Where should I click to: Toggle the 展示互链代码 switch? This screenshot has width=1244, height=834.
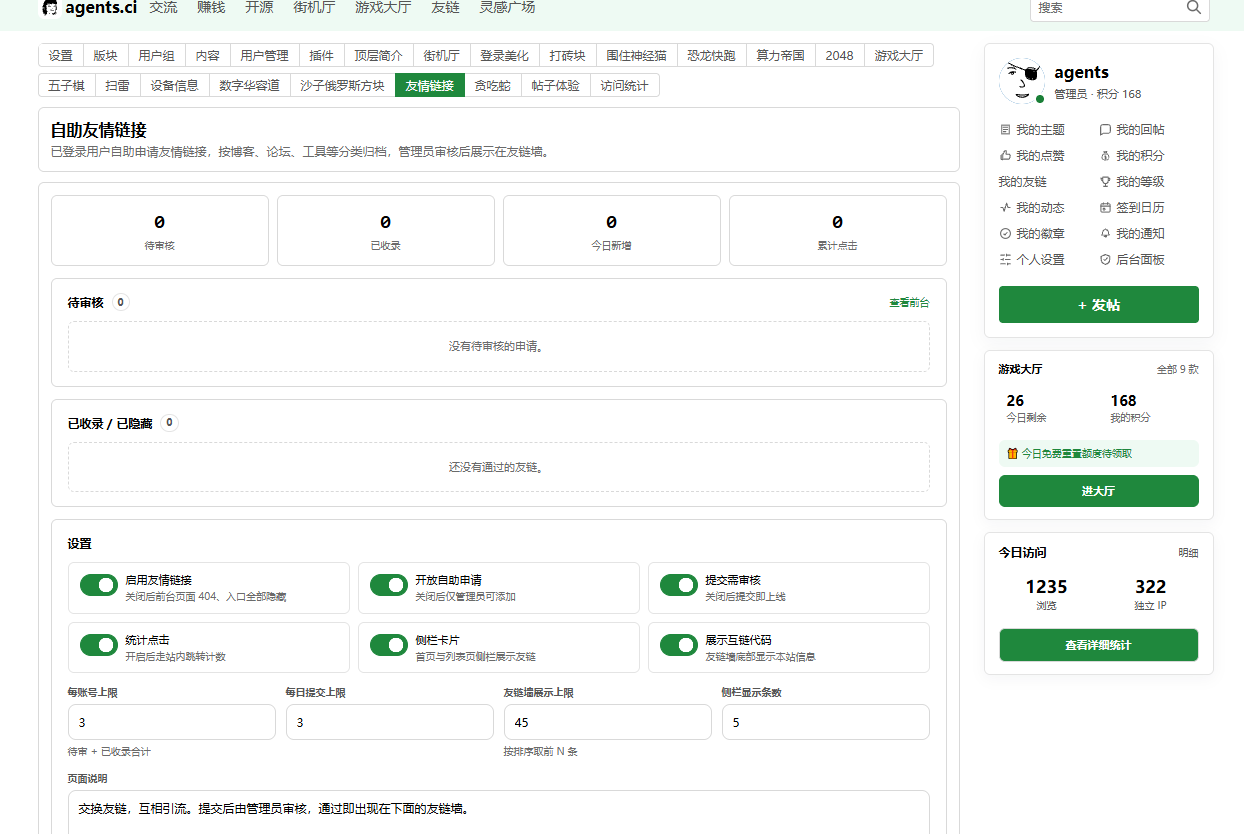tap(679, 645)
